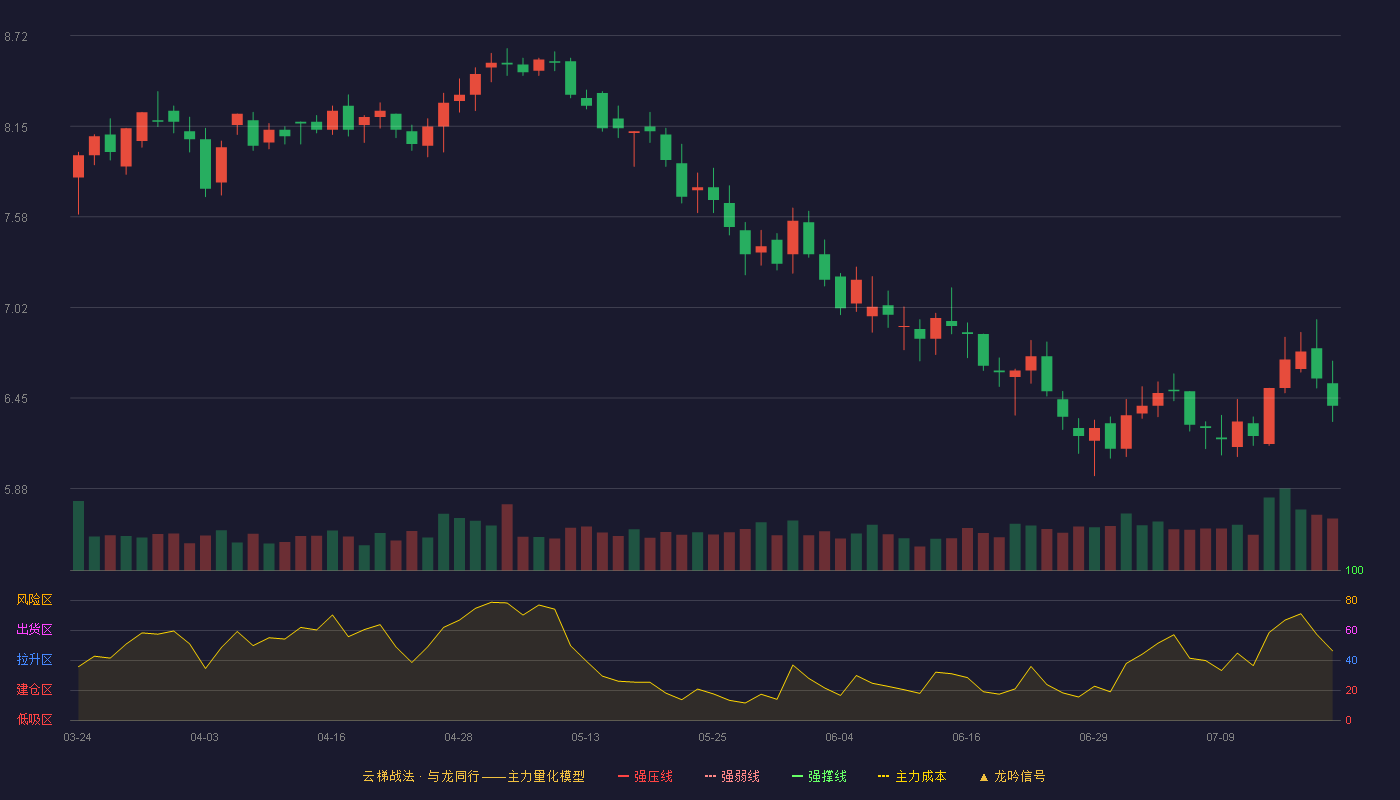This screenshot has width=1400, height=800.
Task: Hide the 强弱线 series via legend text
Action: 740,776
